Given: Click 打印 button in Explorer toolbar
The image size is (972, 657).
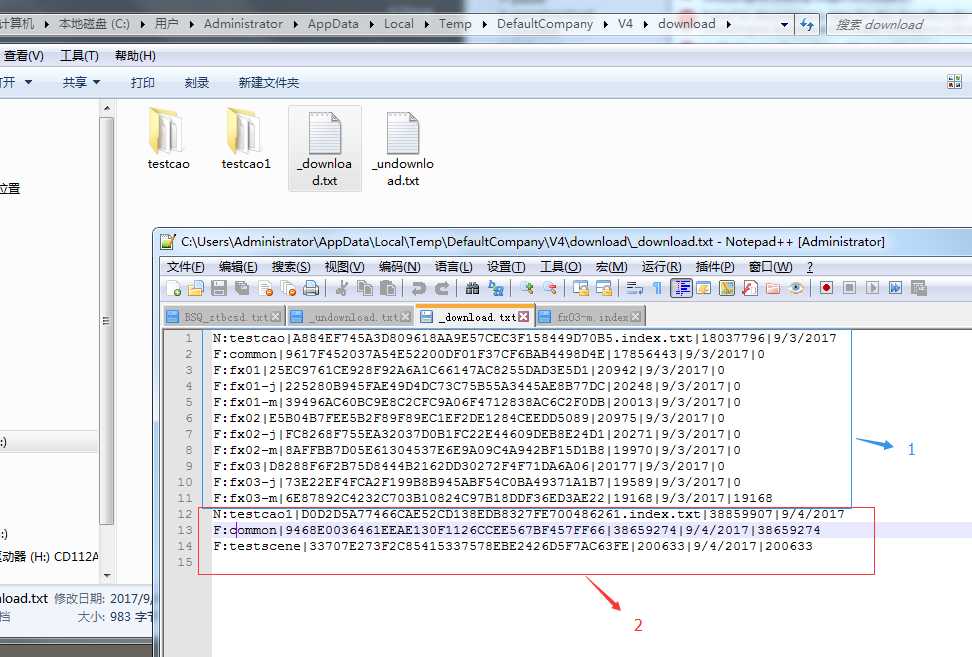Looking at the screenshot, I should pyautogui.click(x=143, y=82).
